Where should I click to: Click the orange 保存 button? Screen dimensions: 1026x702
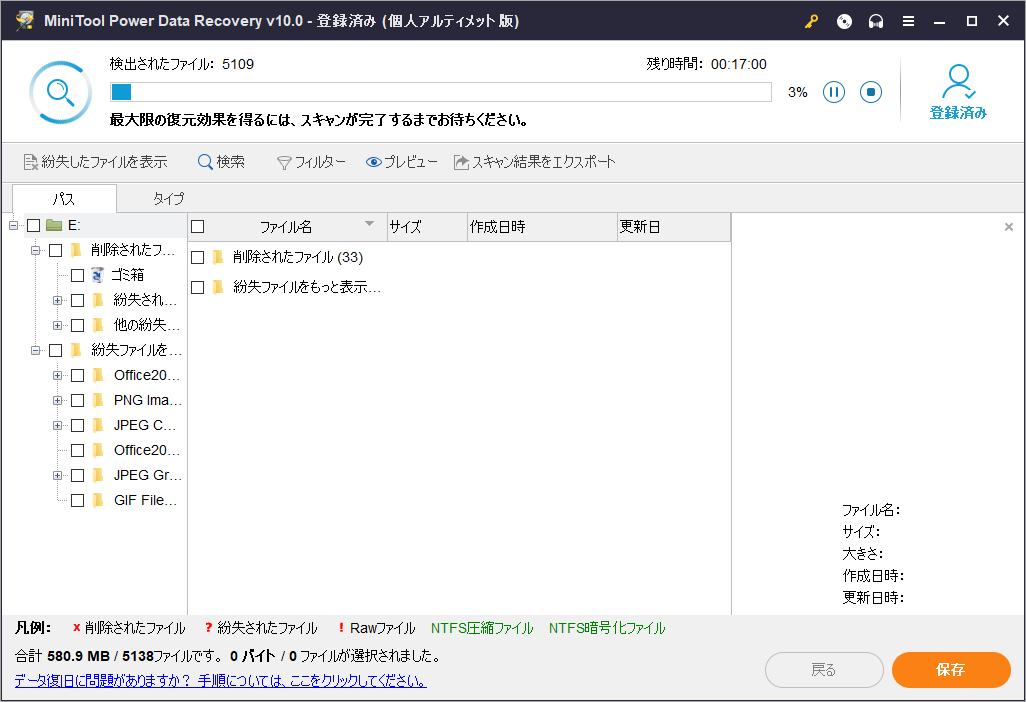click(951, 670)
